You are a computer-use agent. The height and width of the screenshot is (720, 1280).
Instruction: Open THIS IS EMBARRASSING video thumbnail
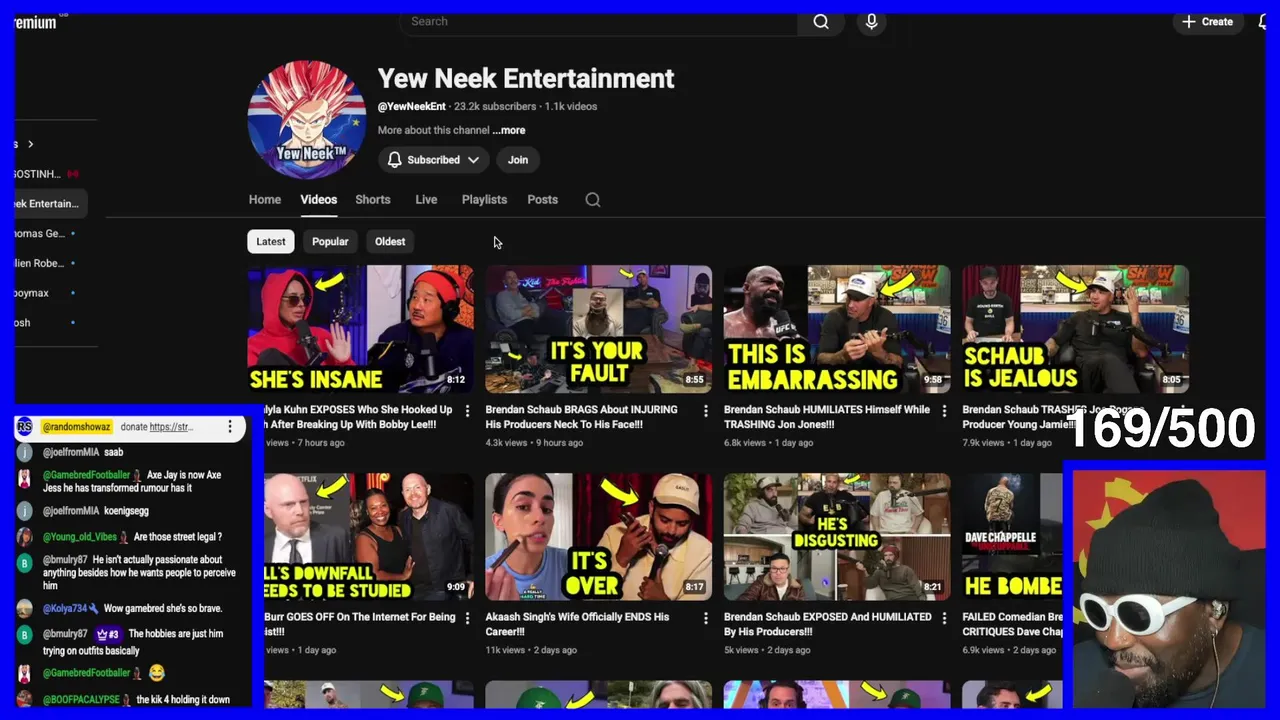click(x=837, y=329)
